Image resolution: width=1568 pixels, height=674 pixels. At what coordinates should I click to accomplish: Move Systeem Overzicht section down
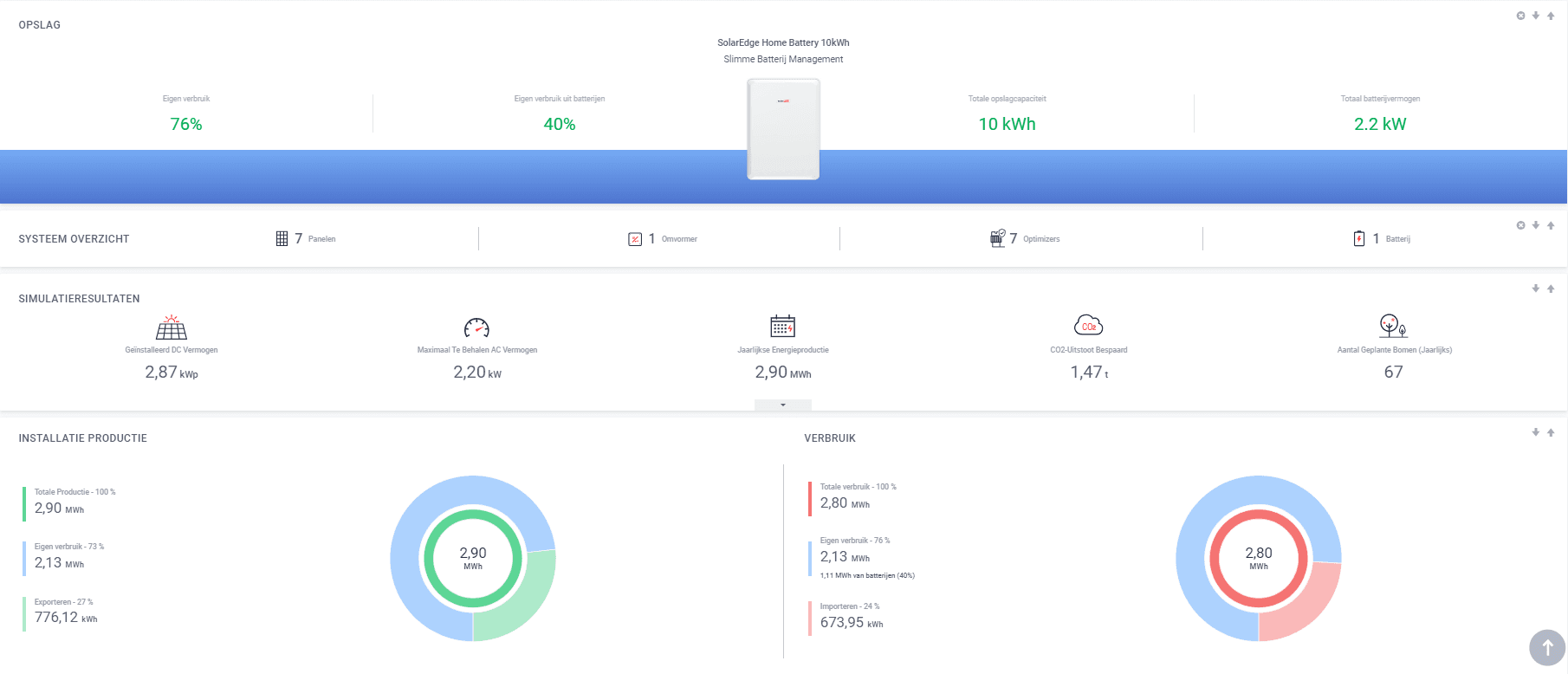[1536, 225]
